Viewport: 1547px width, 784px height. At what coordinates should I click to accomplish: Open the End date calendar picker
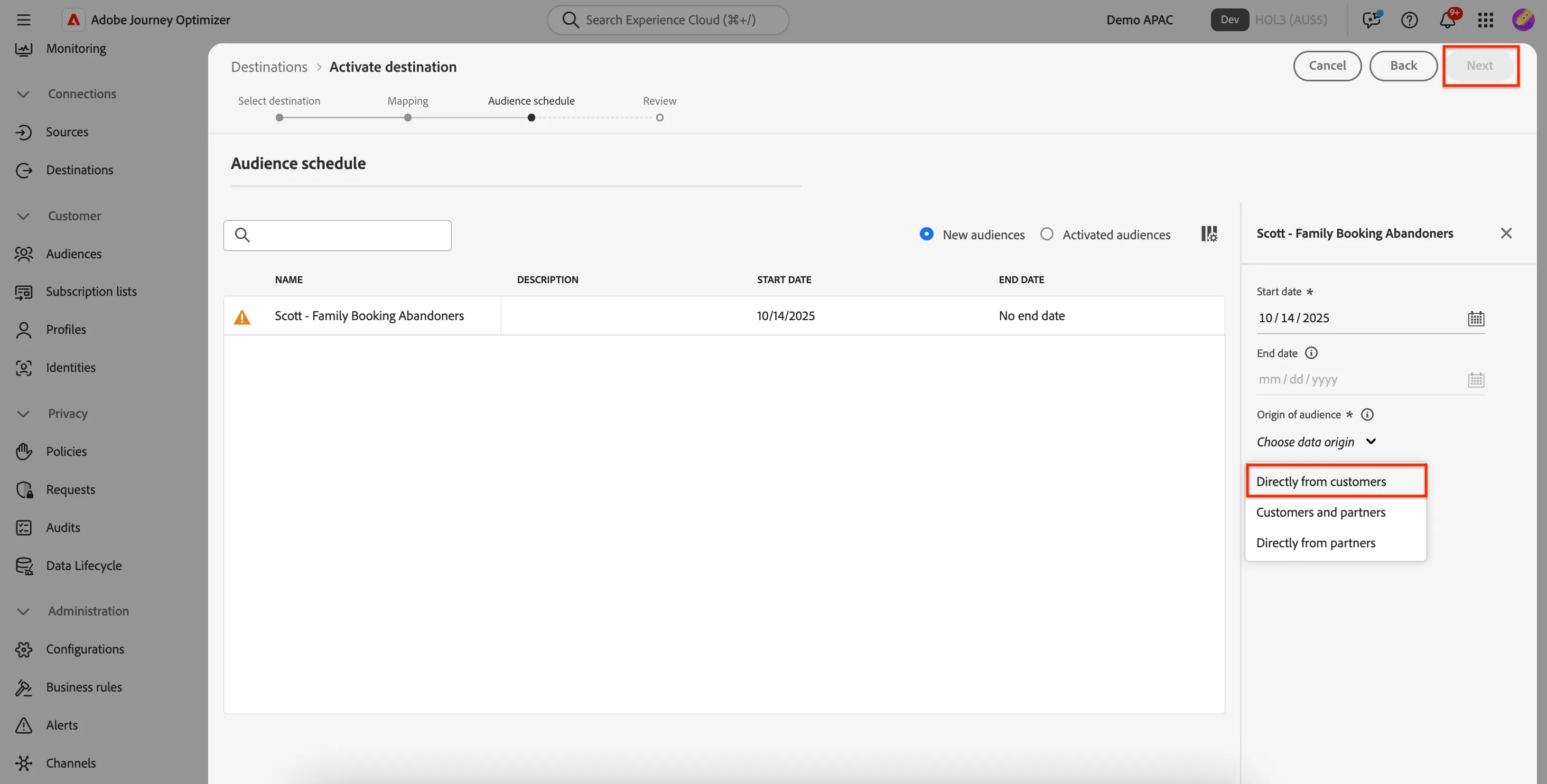tap(1476, 379)
